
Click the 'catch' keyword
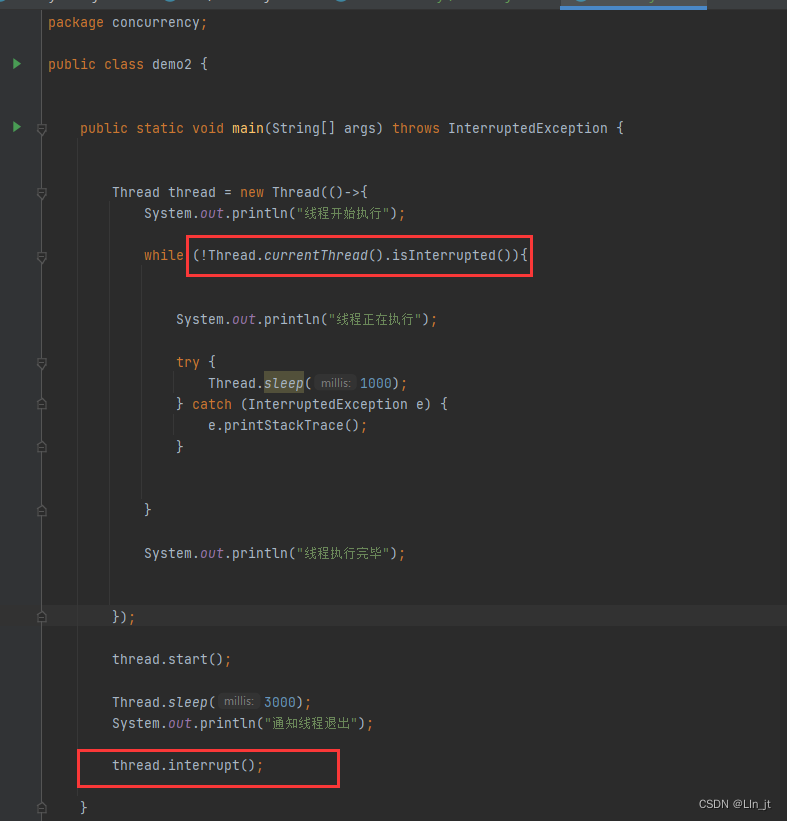[x=212, y=404]
